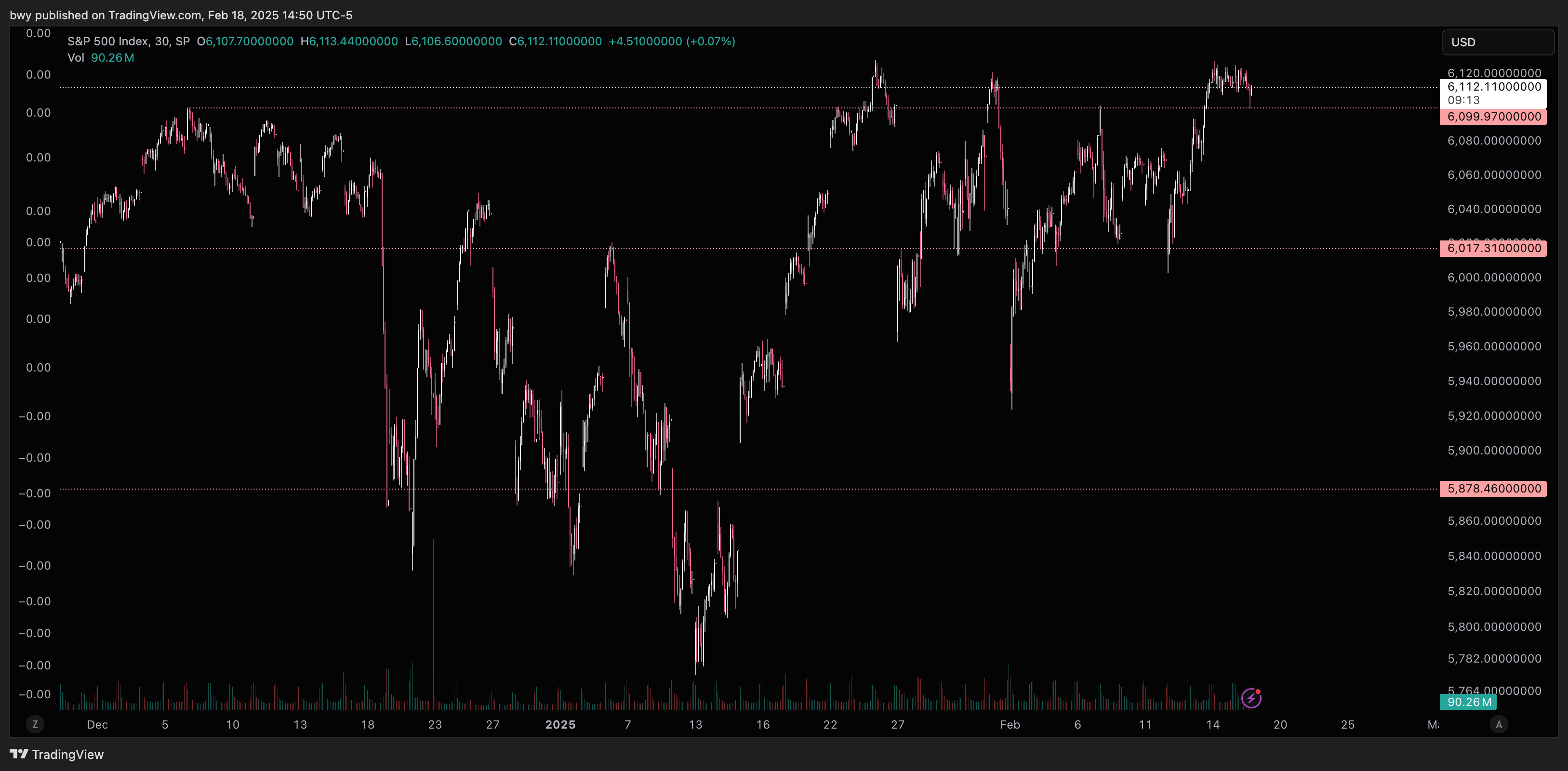Click the 20 date label on time axis

click(x=1281, y=725)
